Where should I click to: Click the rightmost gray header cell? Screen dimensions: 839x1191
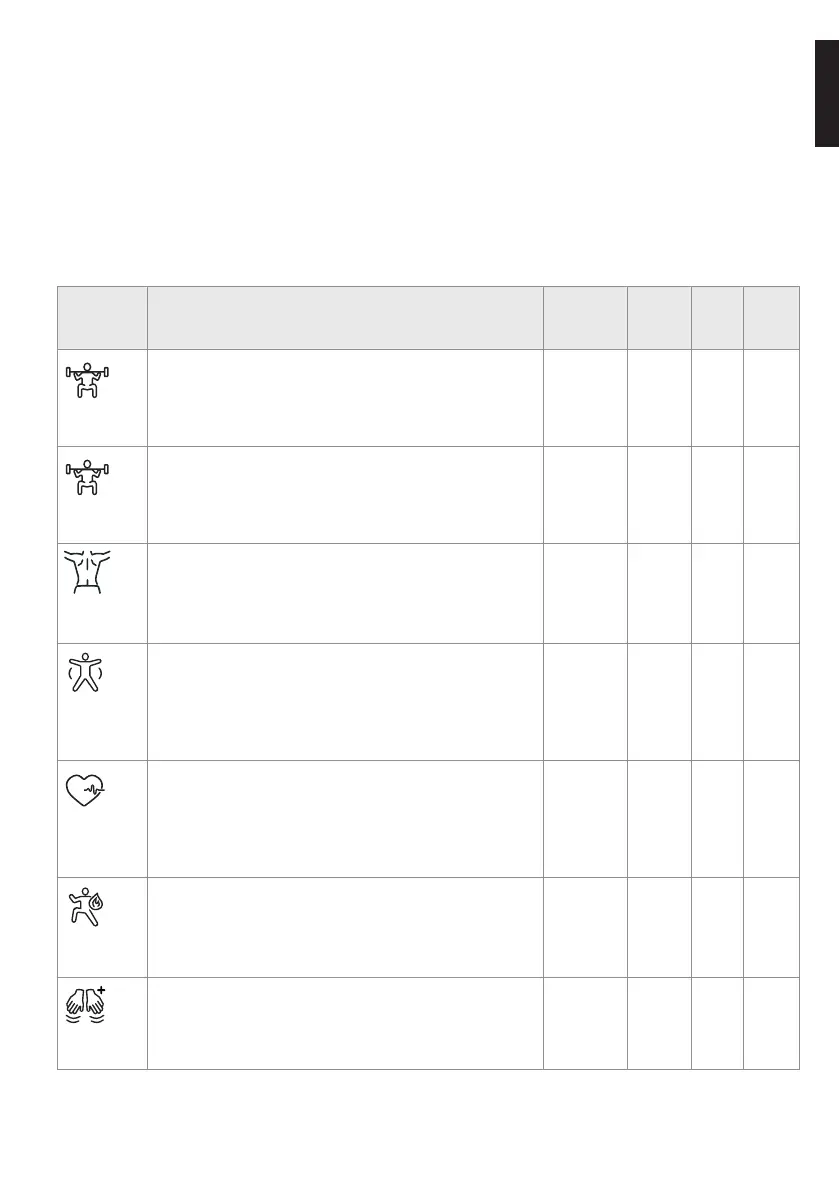771,317
